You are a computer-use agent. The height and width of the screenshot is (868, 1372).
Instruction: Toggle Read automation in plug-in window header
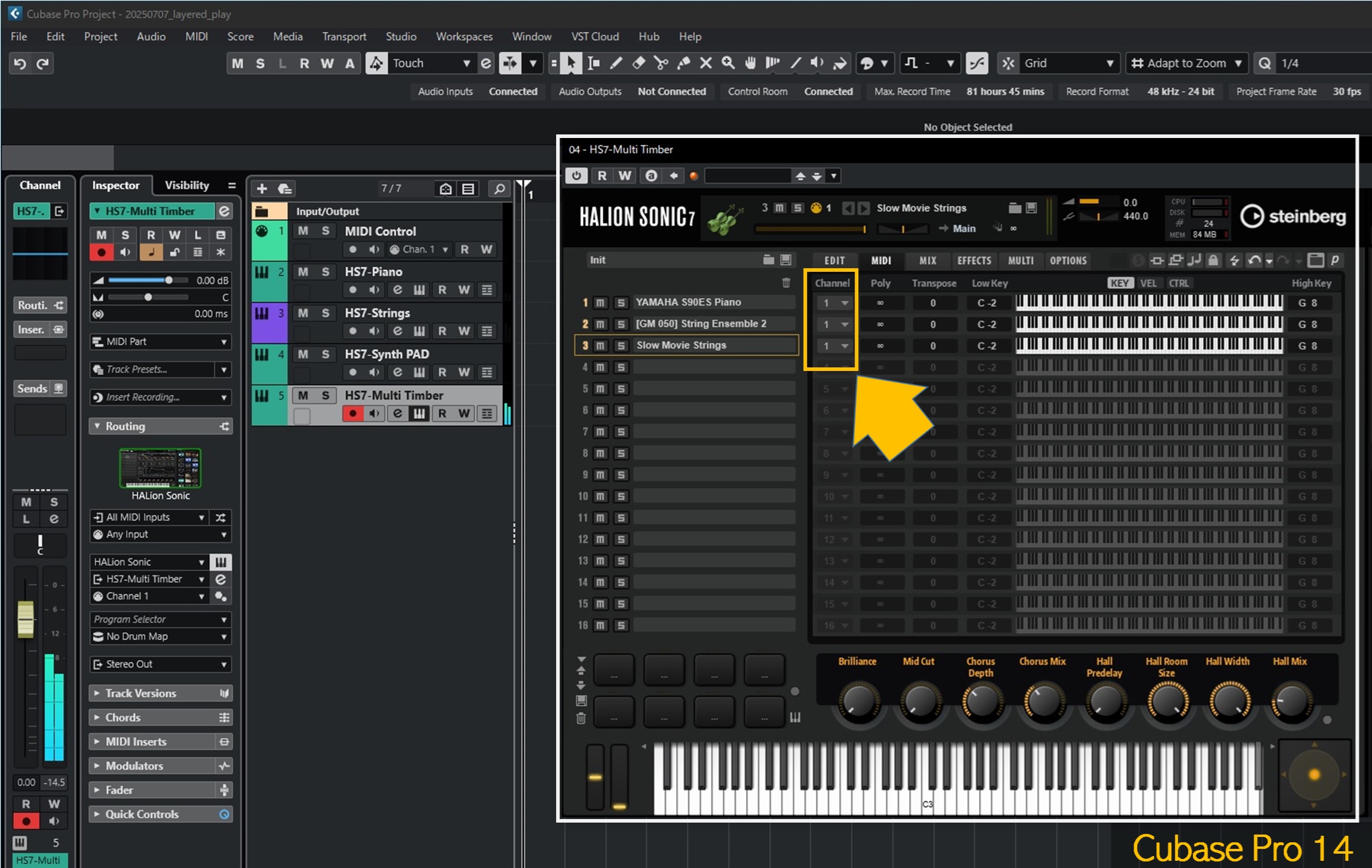click(x=602, y=176)
